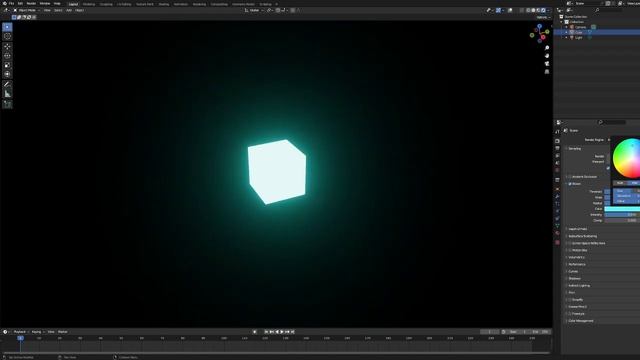Viewport: 640px width, 360px height.
Task: Adjust the Bloom Intensity slider
Action: pyautogui.click(x=622, y=215)
